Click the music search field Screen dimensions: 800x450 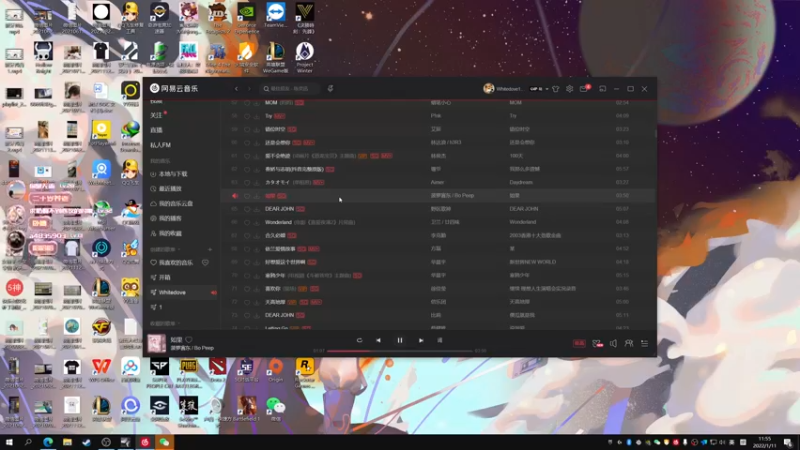[290, 89]
